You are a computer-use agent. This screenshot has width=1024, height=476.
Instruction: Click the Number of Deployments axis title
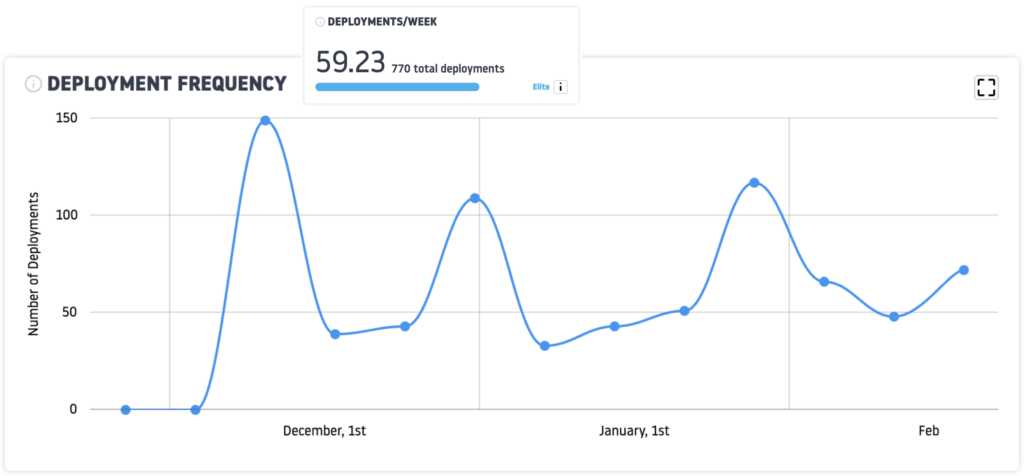tap(33, 263)
